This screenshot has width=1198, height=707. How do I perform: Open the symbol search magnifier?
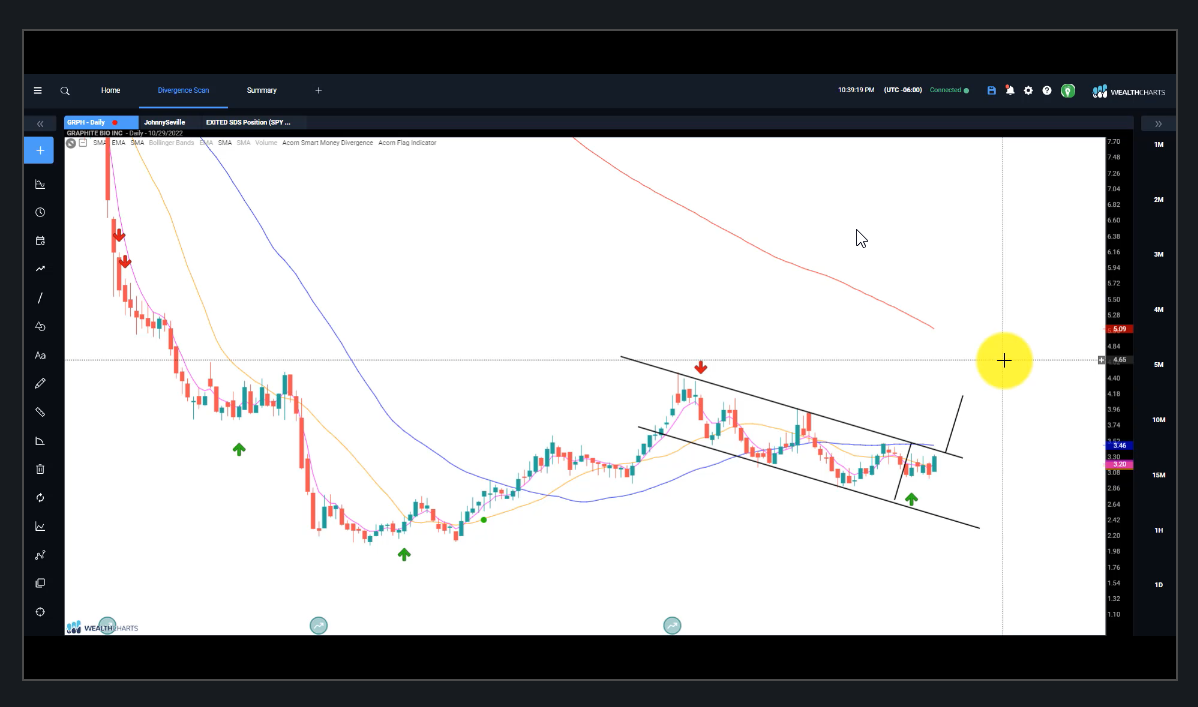pos(65,91)
